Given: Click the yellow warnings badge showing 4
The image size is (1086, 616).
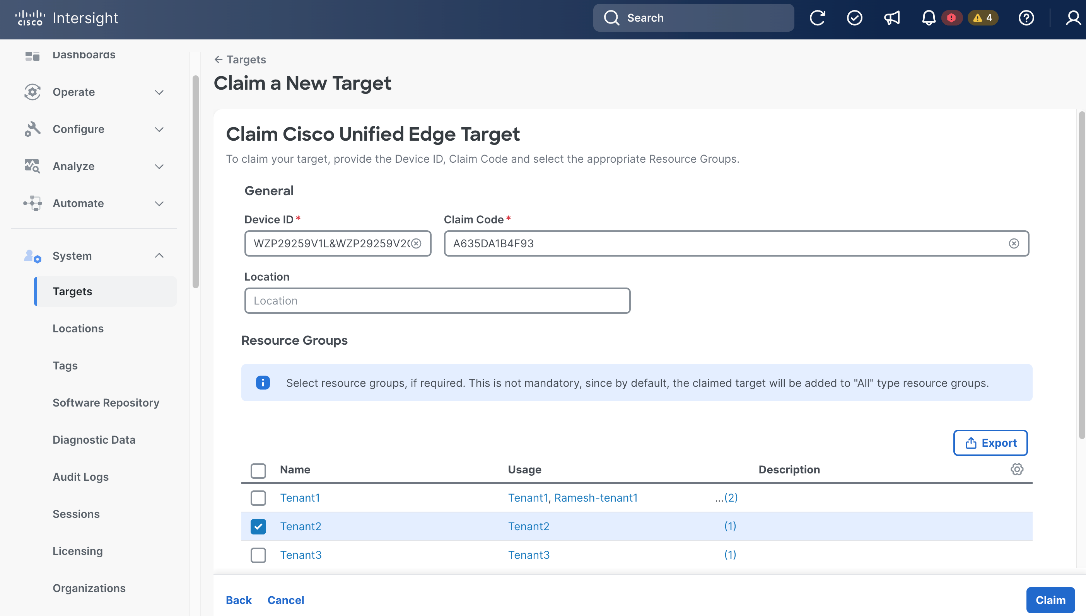Looking at the screenshot, I should (983, 18).
